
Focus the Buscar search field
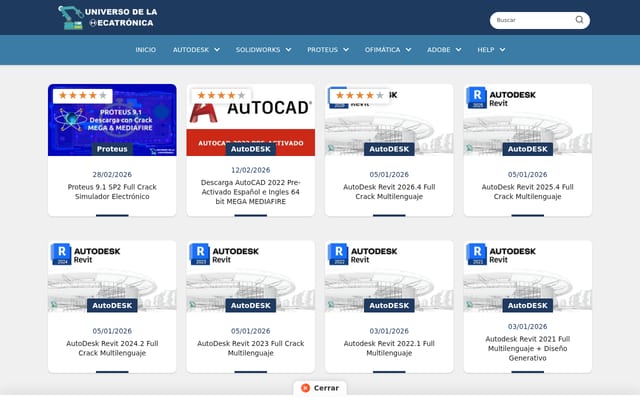pyautogui.click(x=540, y=20)
